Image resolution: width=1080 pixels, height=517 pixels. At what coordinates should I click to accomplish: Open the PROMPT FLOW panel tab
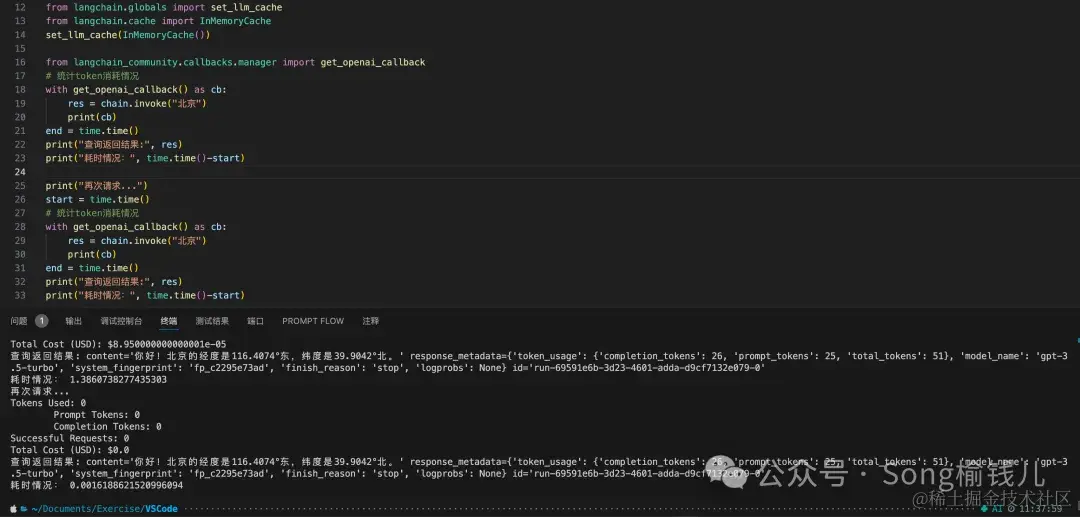(x=313, y=321)
